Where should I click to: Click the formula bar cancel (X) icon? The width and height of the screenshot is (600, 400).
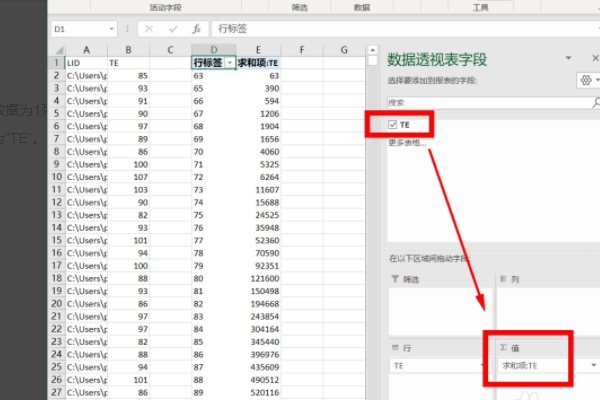(149, 29)
